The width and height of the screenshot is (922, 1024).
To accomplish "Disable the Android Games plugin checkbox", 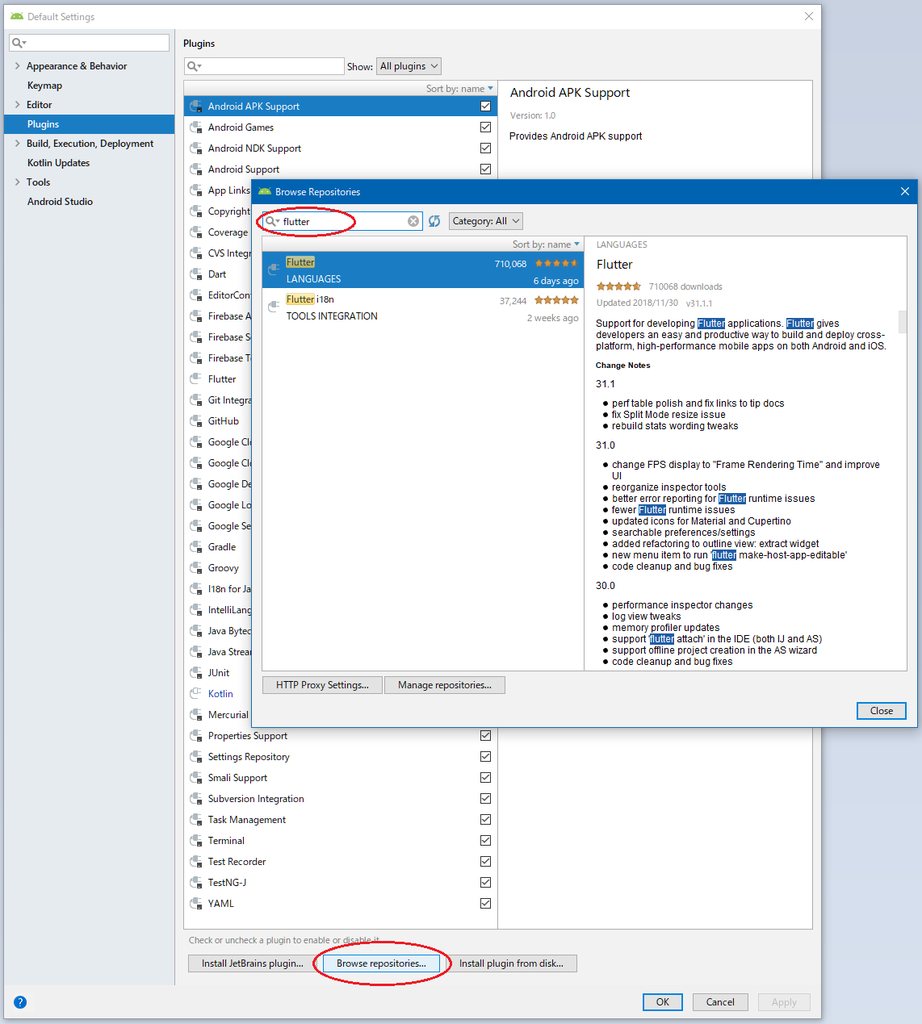I will point(485,127).
